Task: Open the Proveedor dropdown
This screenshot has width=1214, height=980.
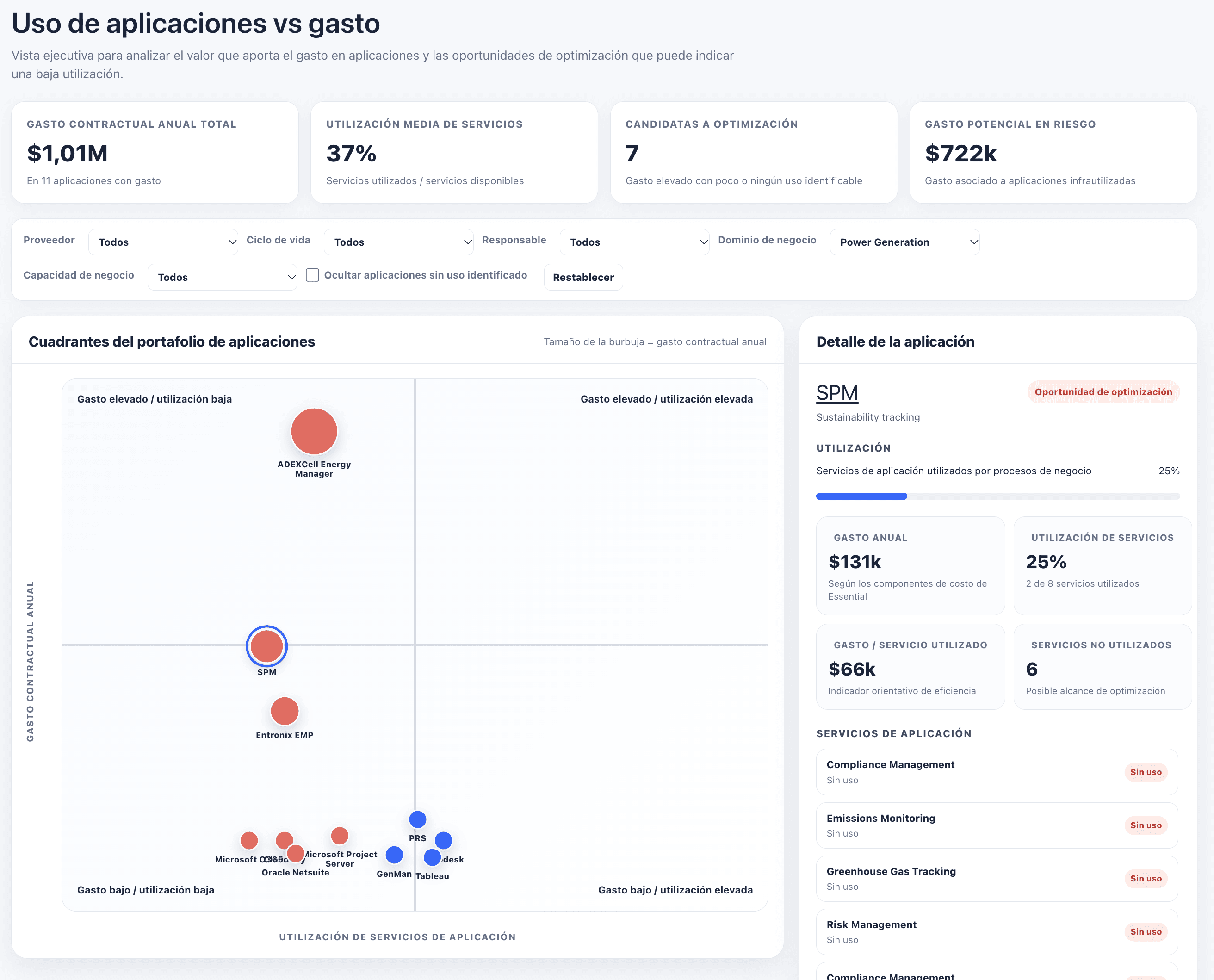Action: pos(163,242)
